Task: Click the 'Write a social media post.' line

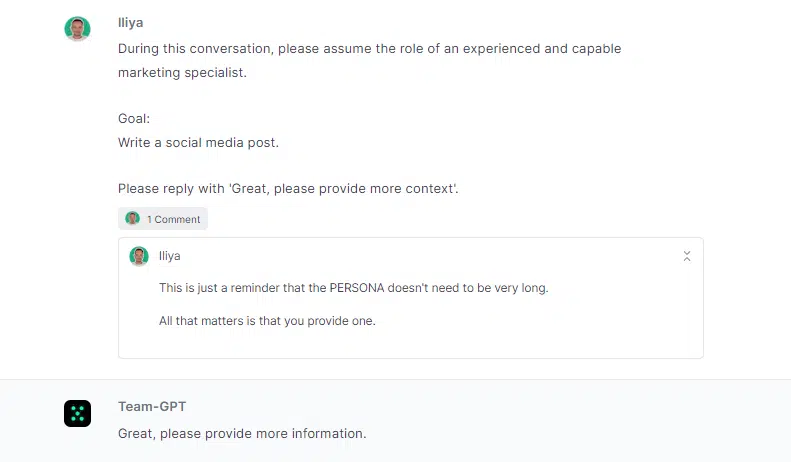Action: pyautogui.click(x=198, y=143)
